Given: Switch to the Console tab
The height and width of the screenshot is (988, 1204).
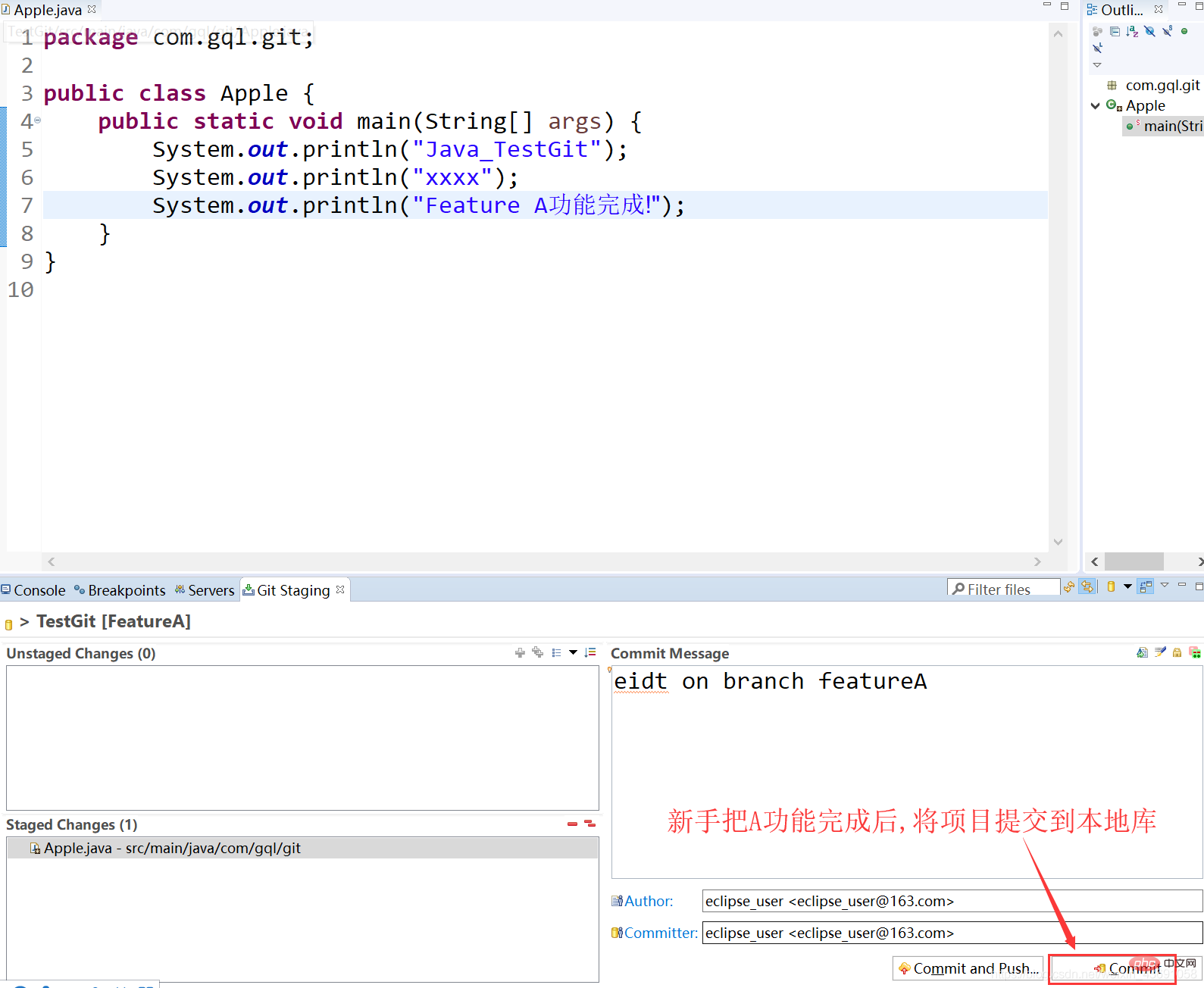Looking at the screenshot, I should [x=33, y=590].
